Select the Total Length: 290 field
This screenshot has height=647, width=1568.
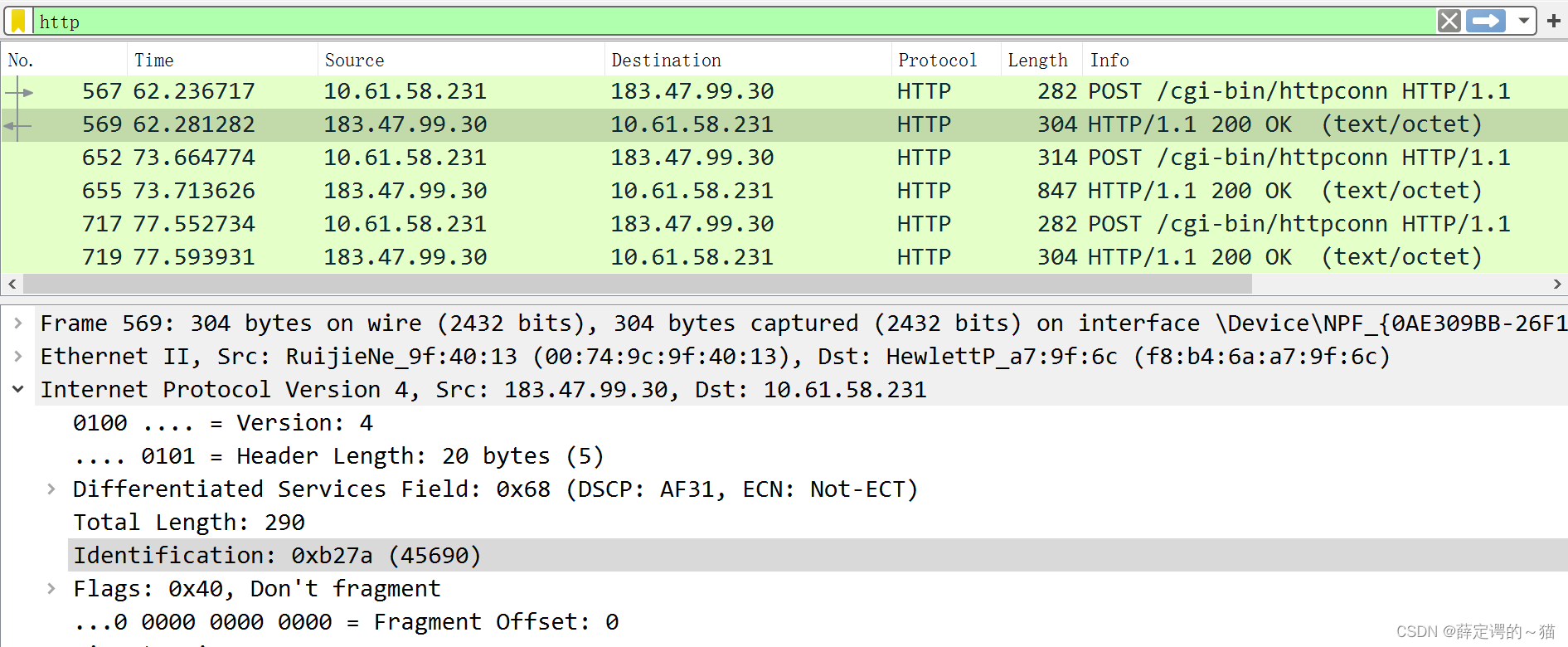coord(189,523)
